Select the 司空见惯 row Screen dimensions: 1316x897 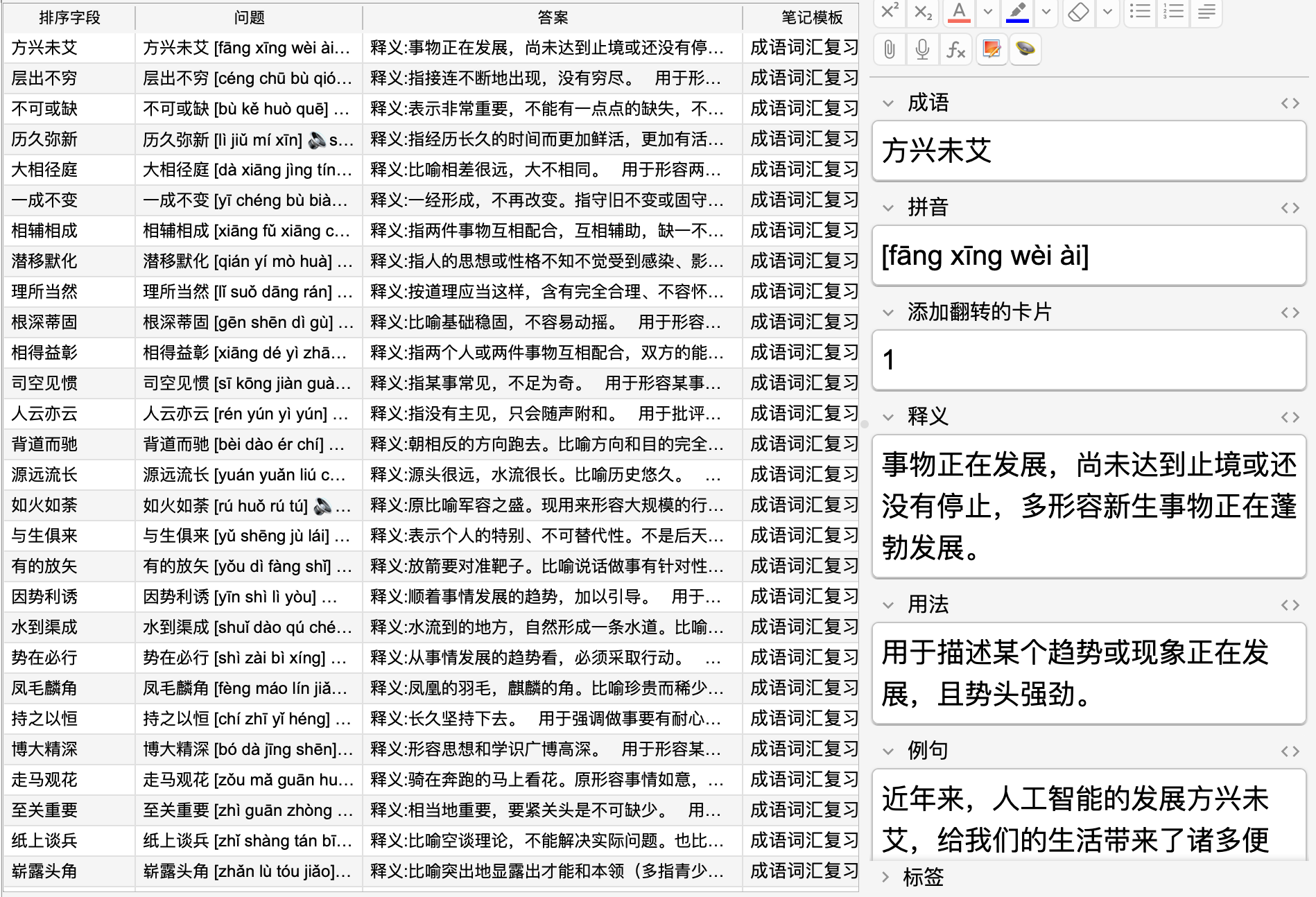(x=431, y=383)
